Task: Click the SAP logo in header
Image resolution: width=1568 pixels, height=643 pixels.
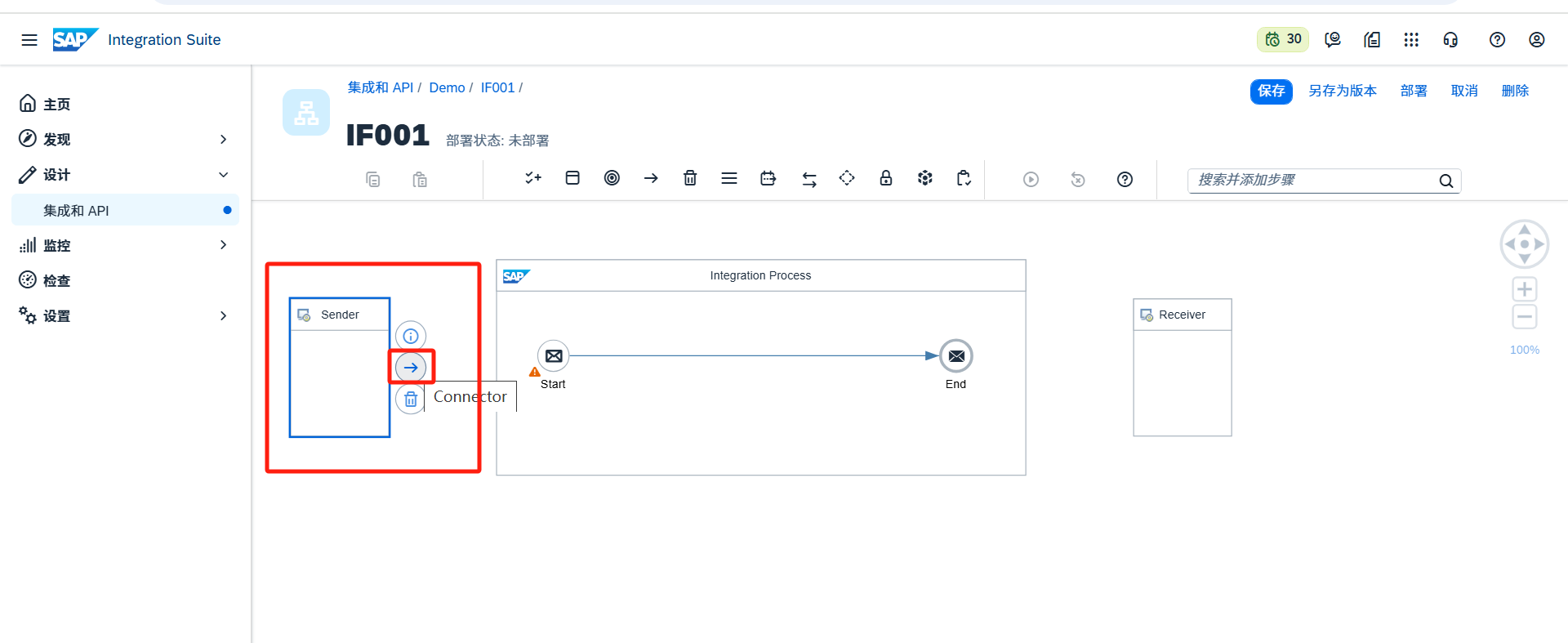Action: pyautogui.click(x=75, y=39)
